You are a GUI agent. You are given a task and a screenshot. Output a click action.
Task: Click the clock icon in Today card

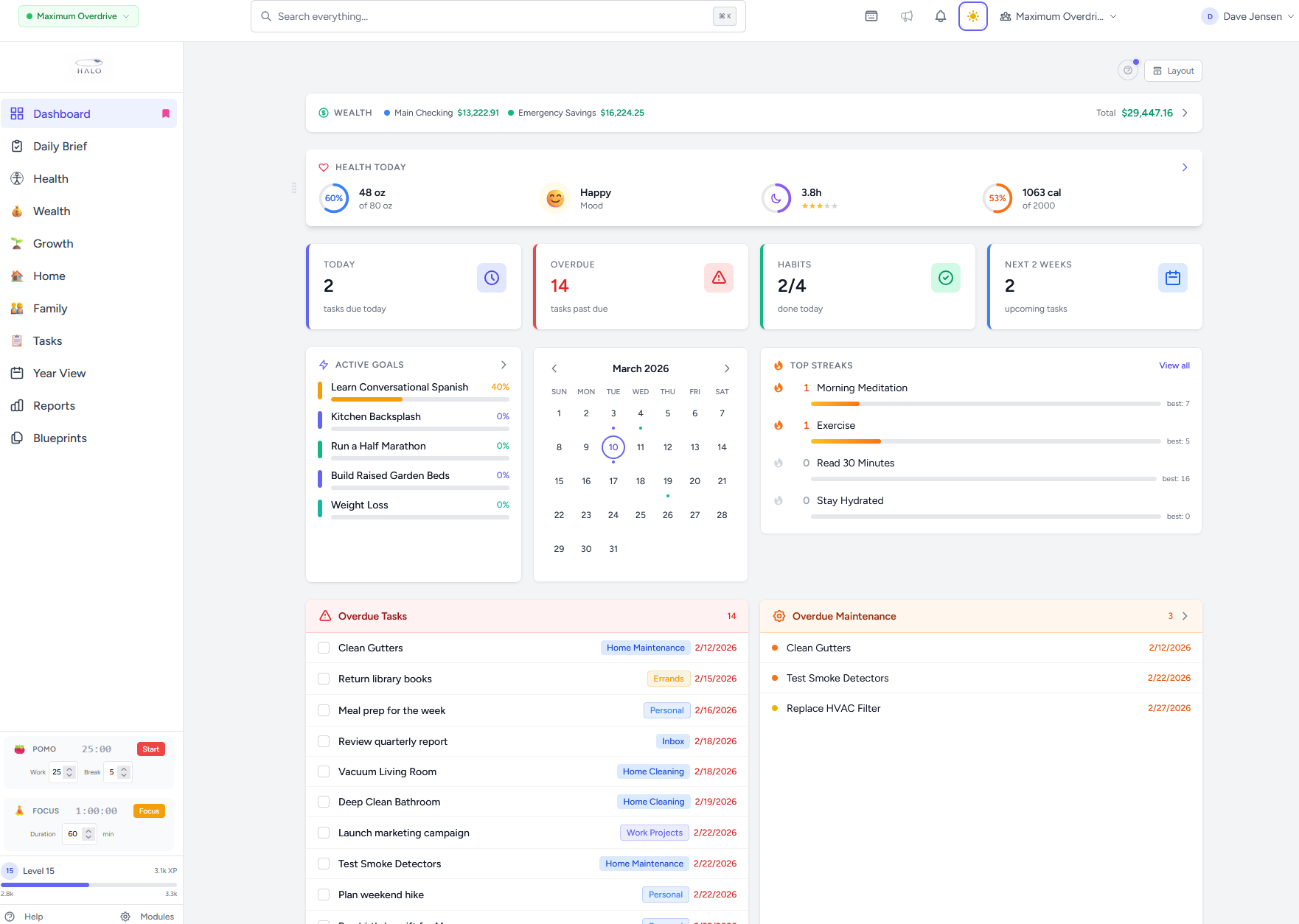pyautogui.click(x=491, y=278)
